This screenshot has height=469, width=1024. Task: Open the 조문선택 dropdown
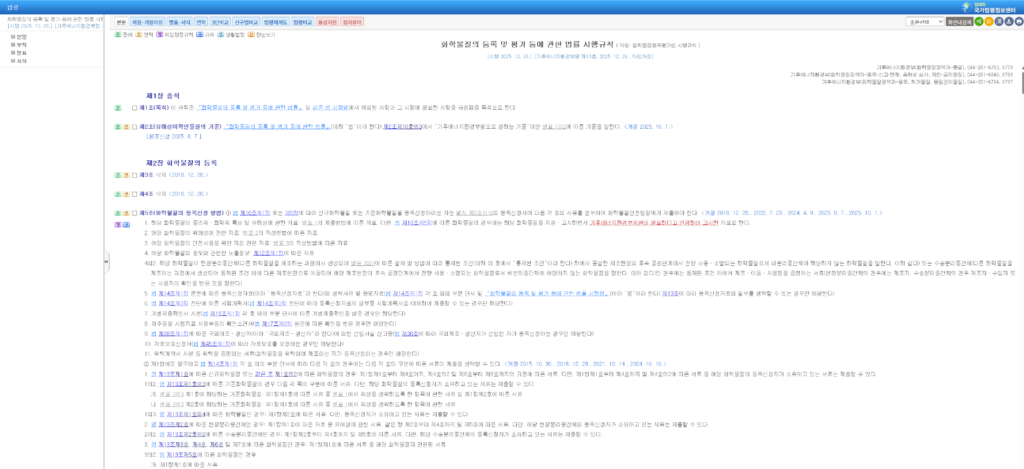[925, 22]
